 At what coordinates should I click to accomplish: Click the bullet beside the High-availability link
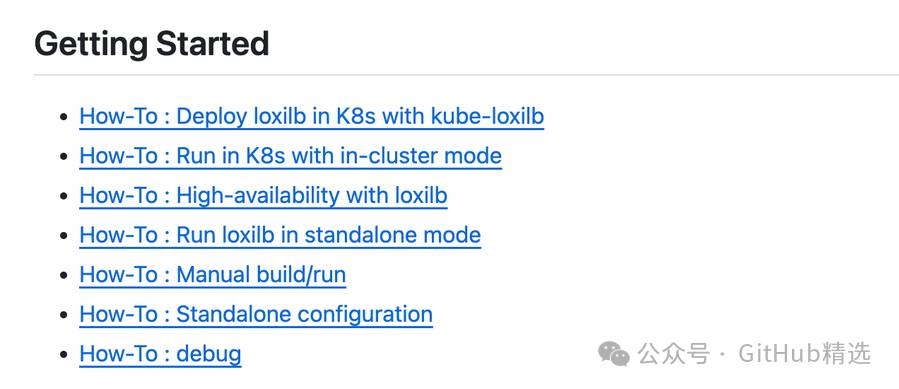64,196
